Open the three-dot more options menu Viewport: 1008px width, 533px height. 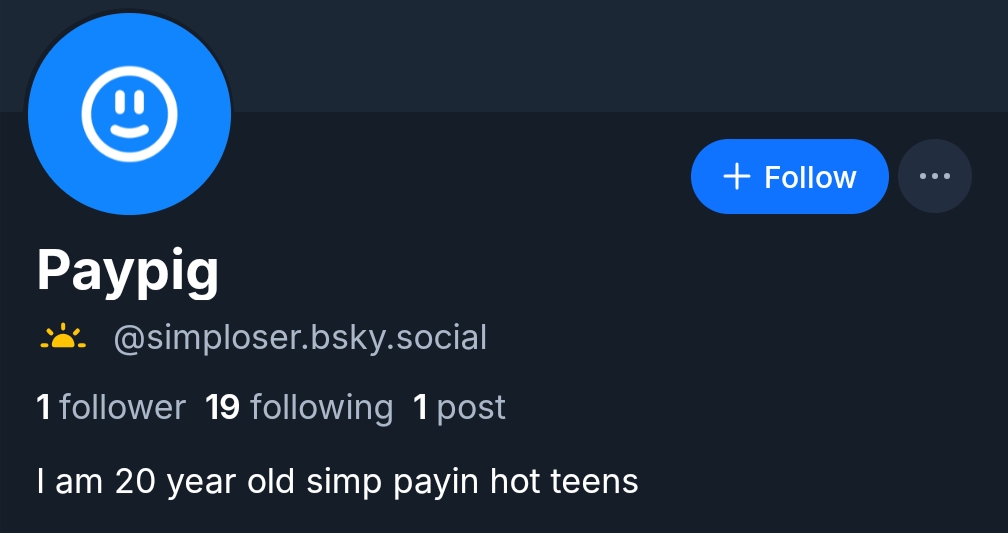pyautogui.click(x=935, y=177)
